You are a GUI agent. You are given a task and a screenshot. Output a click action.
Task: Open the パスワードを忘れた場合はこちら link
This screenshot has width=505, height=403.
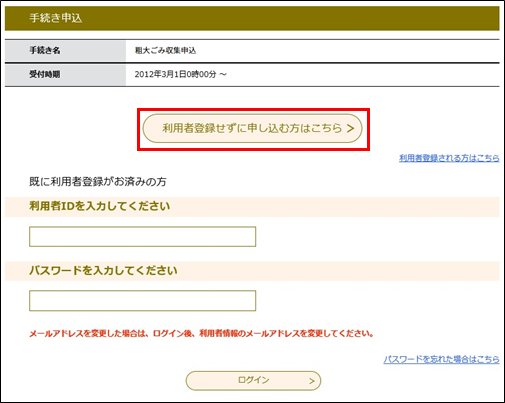(441, 359)
